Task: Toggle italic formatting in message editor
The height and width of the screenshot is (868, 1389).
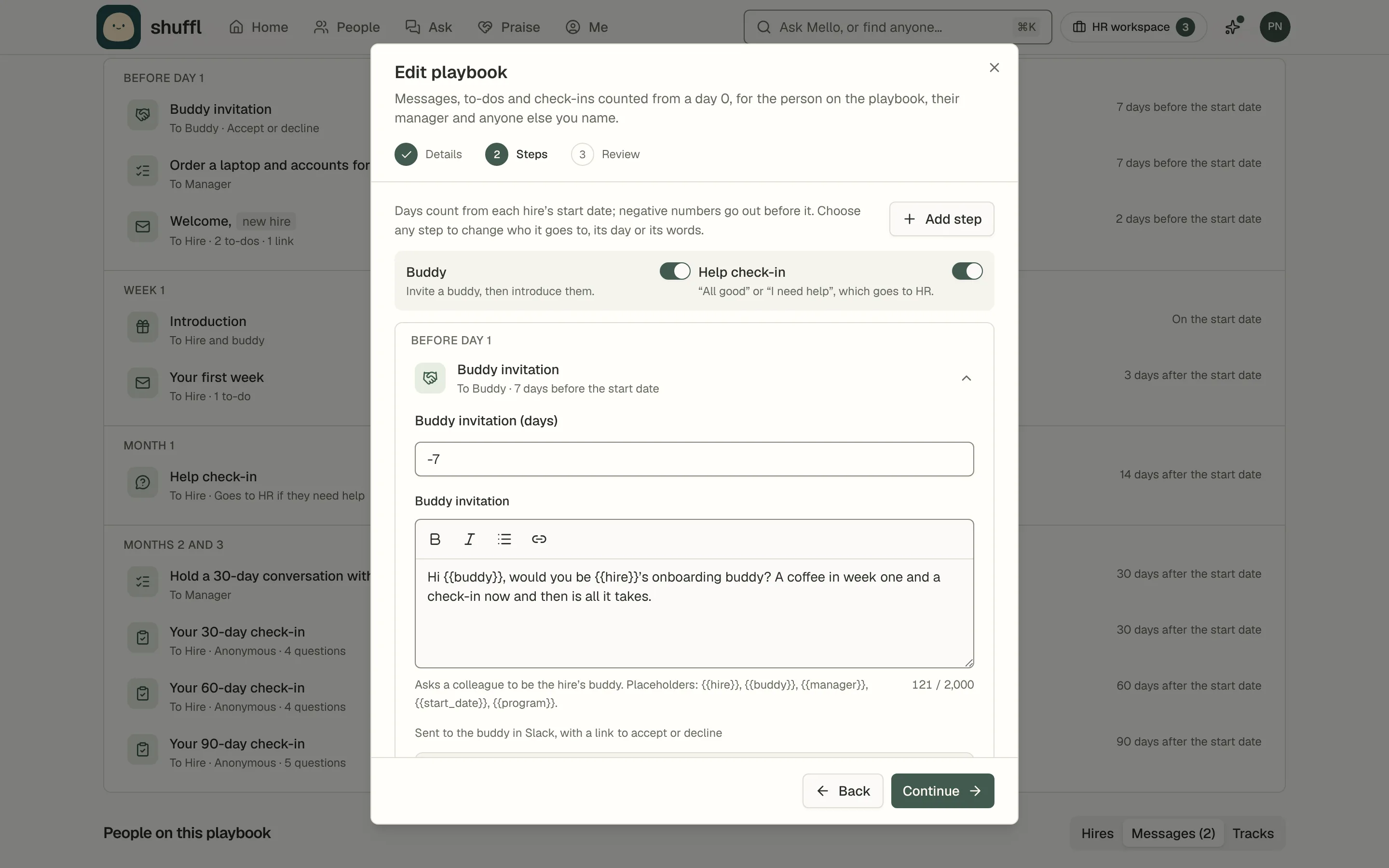Action: pyautogui.click(x=469, y=539)
